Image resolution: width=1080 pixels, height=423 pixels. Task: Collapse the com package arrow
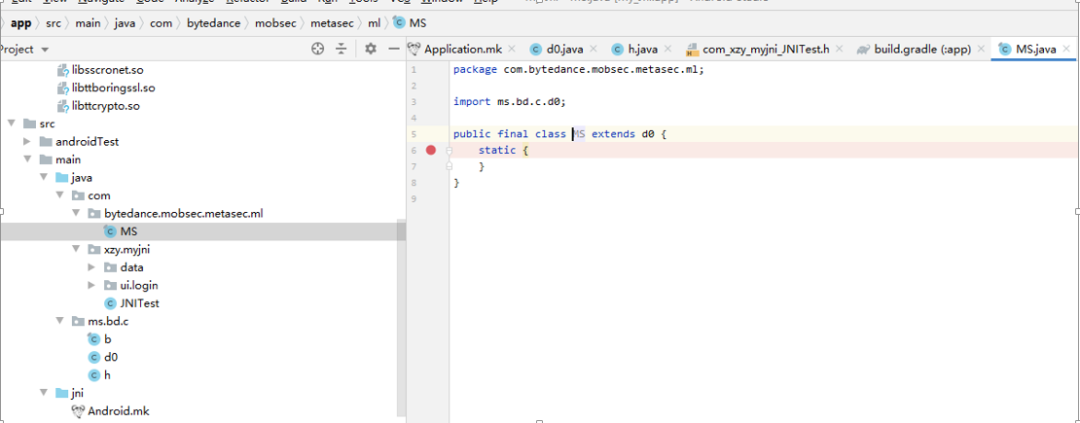[59, 196]
